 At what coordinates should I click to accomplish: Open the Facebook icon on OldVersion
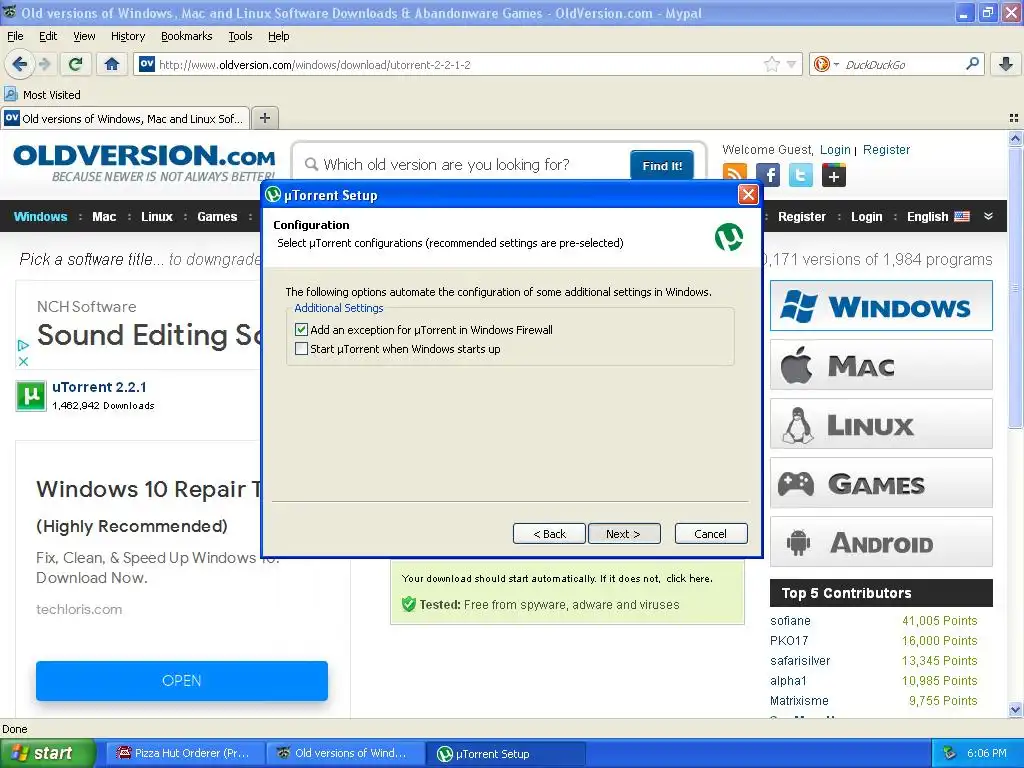click(768, 174)
